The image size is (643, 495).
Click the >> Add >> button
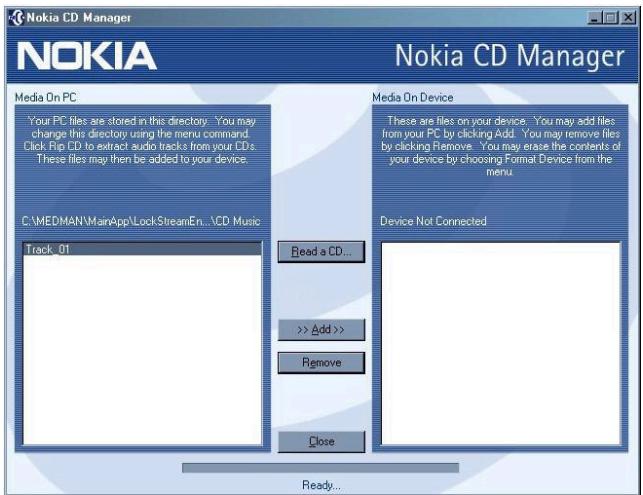pyautogui.click(x=321, y=330)
